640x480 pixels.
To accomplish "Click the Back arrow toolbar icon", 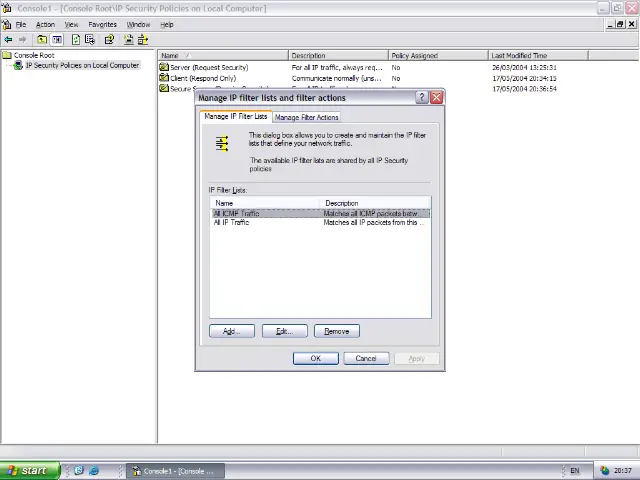I will click(9, 40).
